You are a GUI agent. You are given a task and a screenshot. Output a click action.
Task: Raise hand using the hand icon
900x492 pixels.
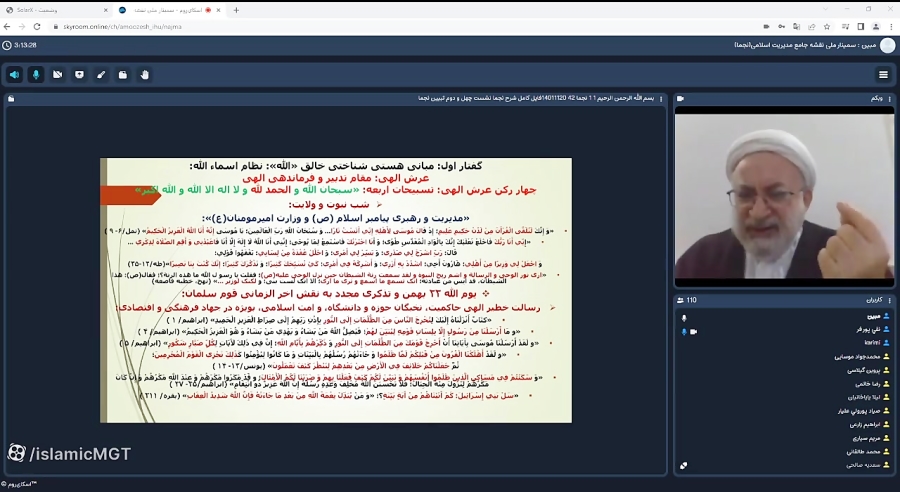click(x=145, y=75)
